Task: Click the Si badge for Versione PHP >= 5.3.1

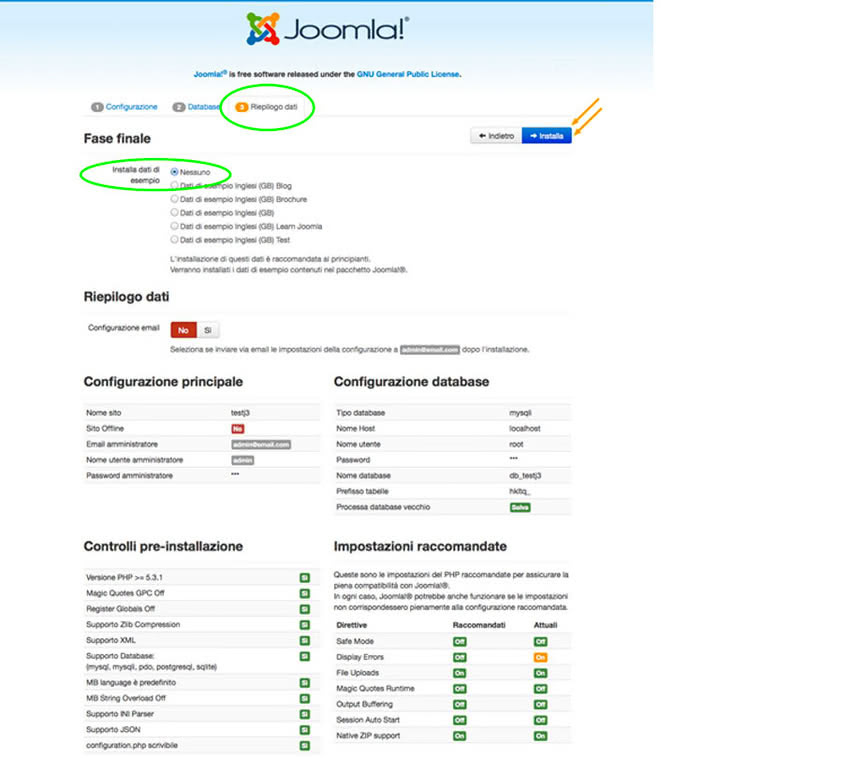Action: [305, 577]
